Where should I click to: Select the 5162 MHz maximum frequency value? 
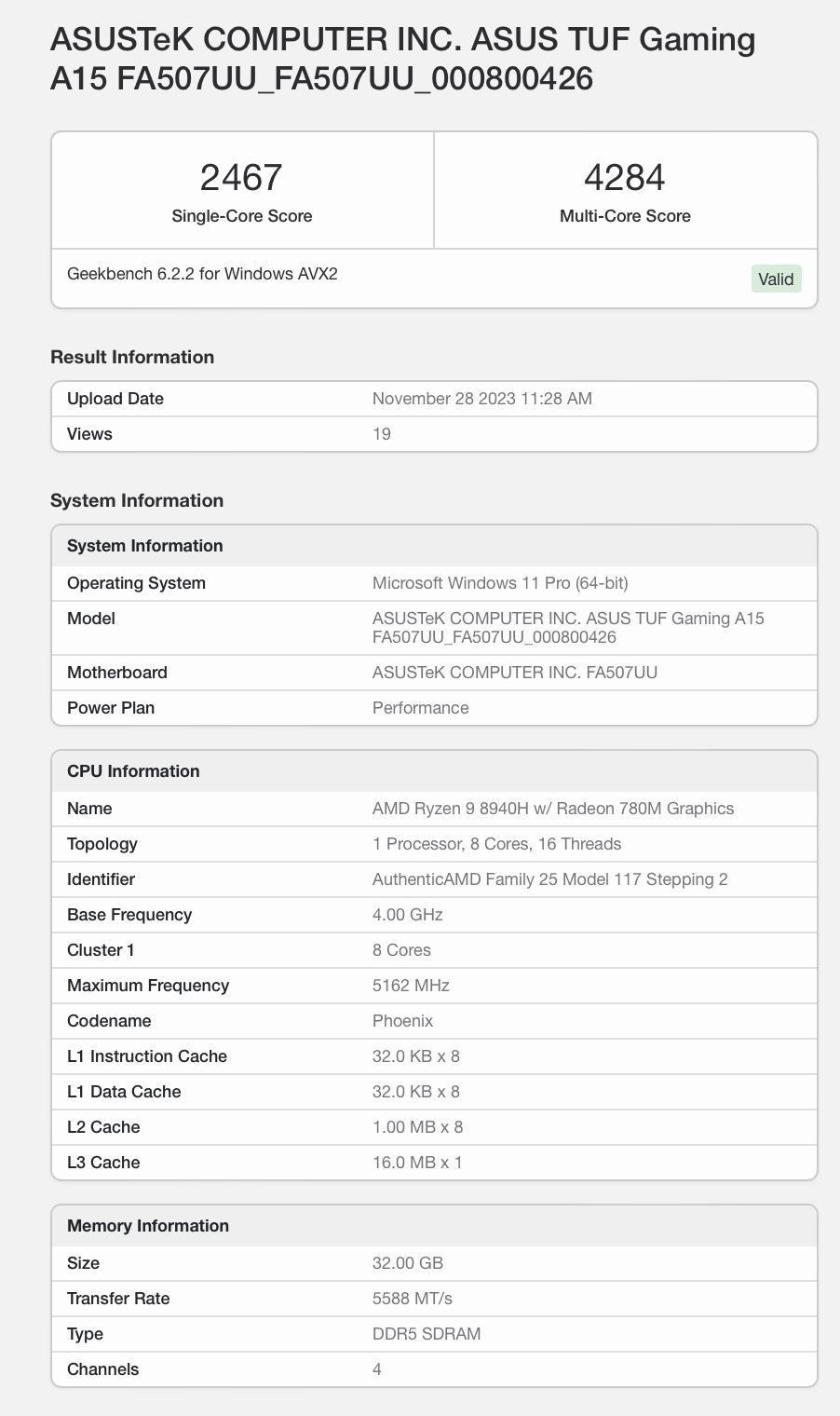click(x=411, y=986)
